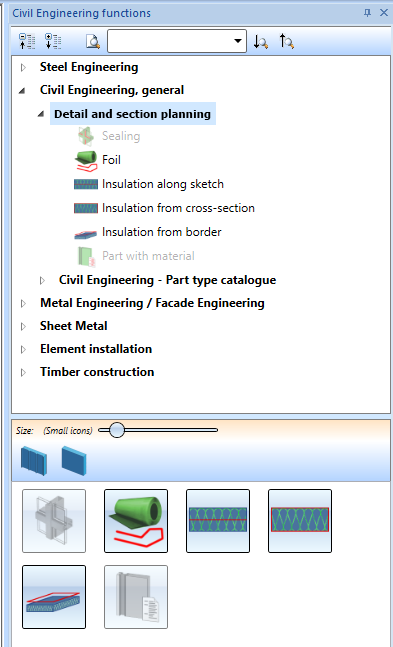Click the icon size slider handle
This screenshot has height=647, width=393.
(117, 430)
